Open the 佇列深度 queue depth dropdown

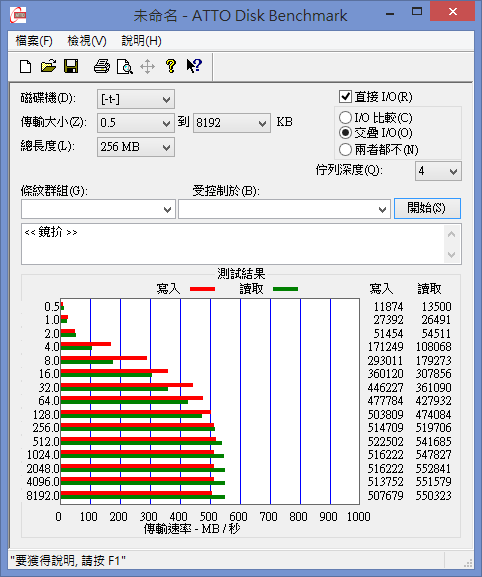click(x=438, y=171)
